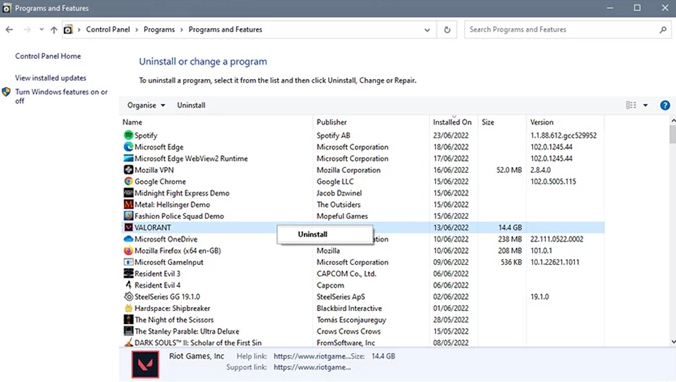This screenshot has height=382, width=676.
Task: Click the search magnifier icon
Action: (663, 30)
